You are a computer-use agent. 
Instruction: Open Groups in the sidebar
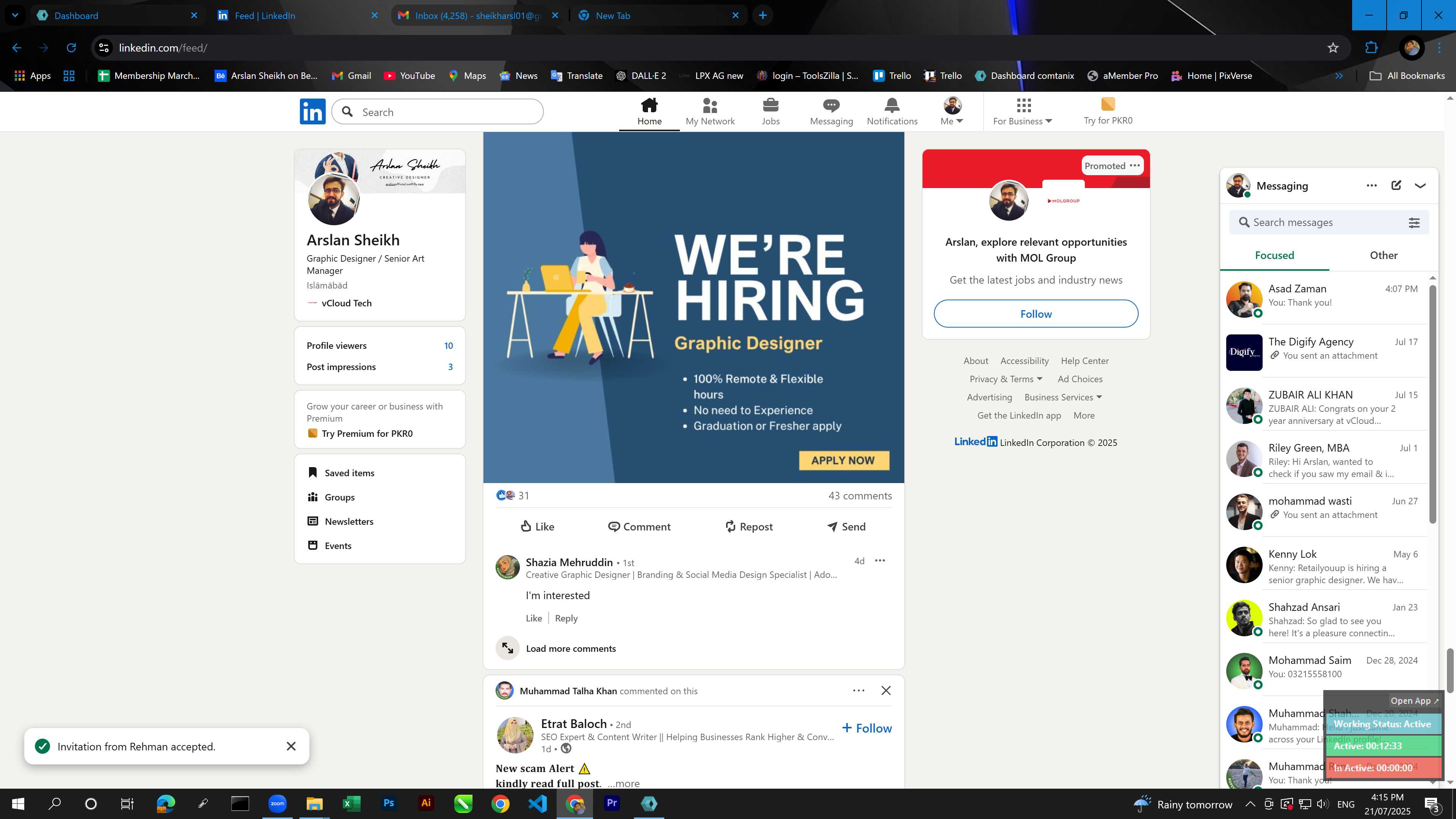click(331, 497)
